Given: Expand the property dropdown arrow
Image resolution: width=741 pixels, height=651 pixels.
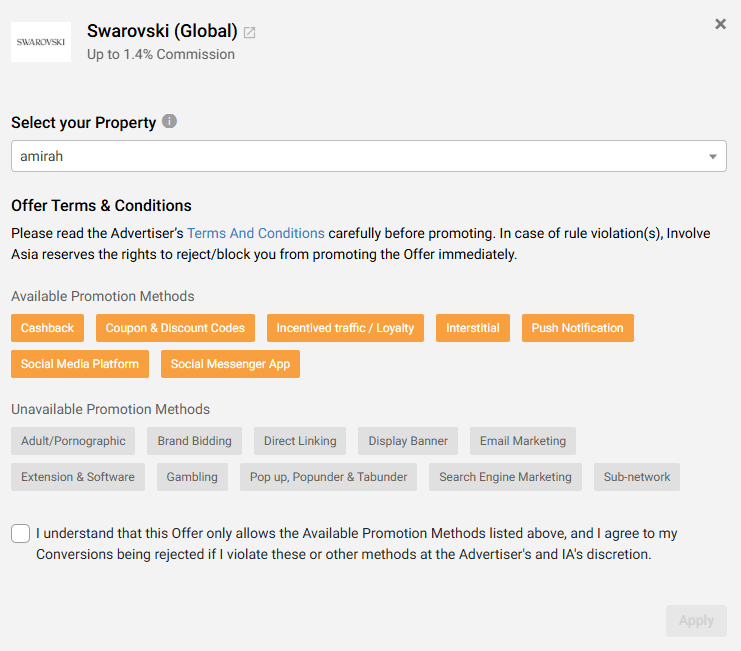Looking at the screenshot, I should click(713, 157).
